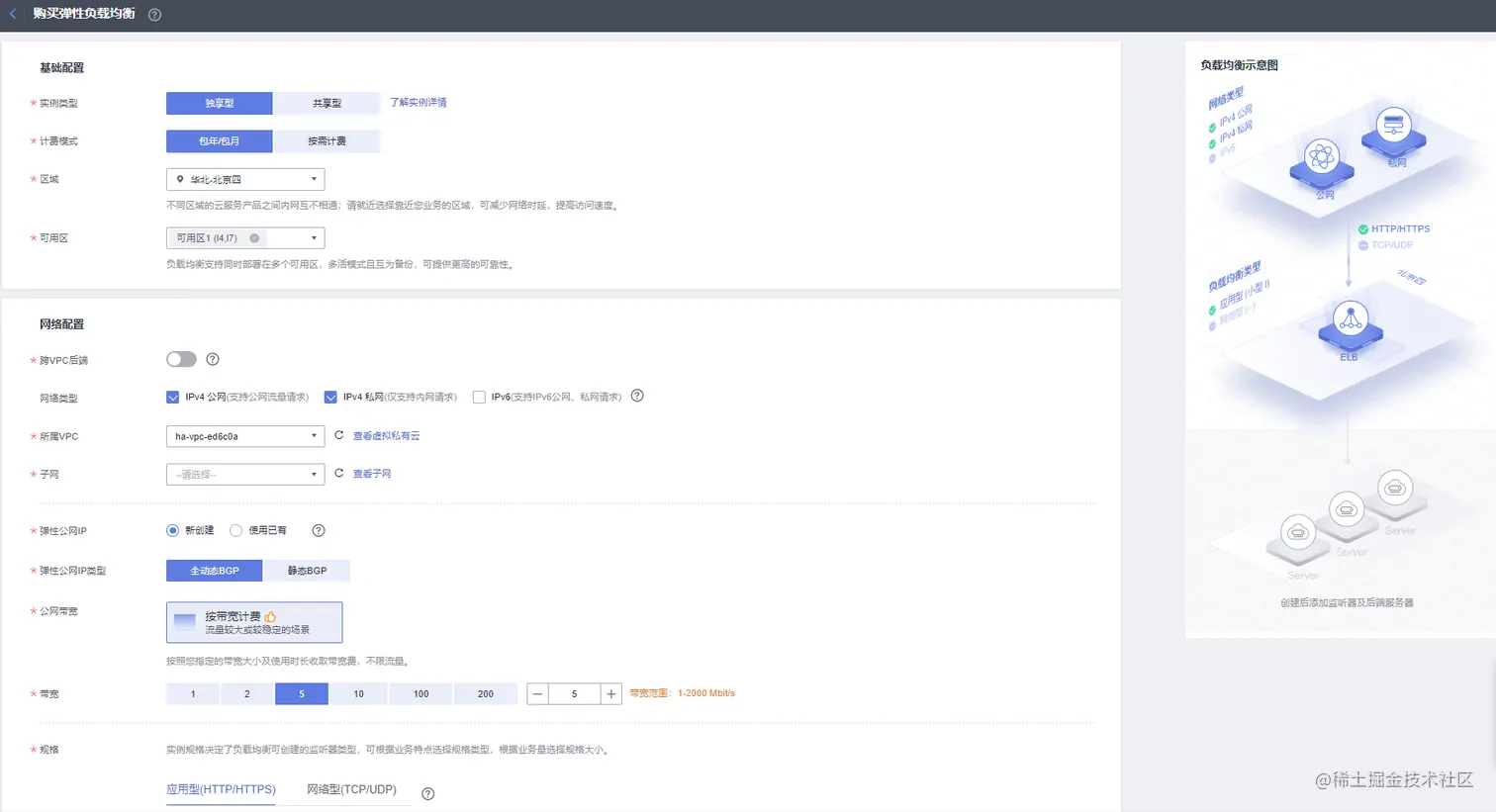The image size is (1496, 812).
Task: Click the 网络配置 section heading
Action: 61,324
